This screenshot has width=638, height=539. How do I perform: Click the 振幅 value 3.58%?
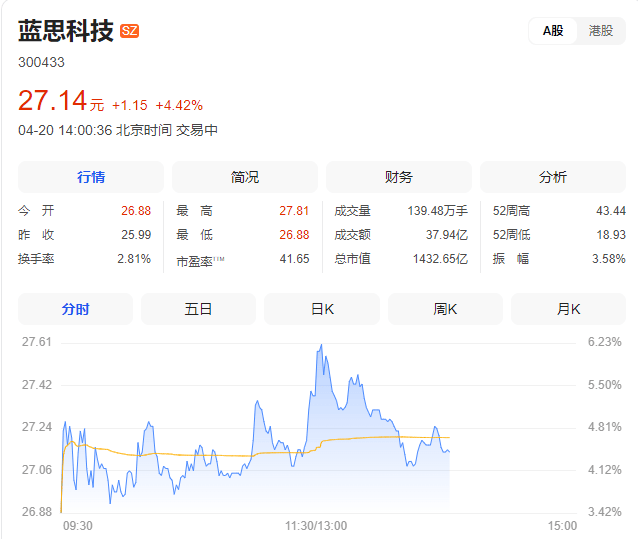coord(609,259)
